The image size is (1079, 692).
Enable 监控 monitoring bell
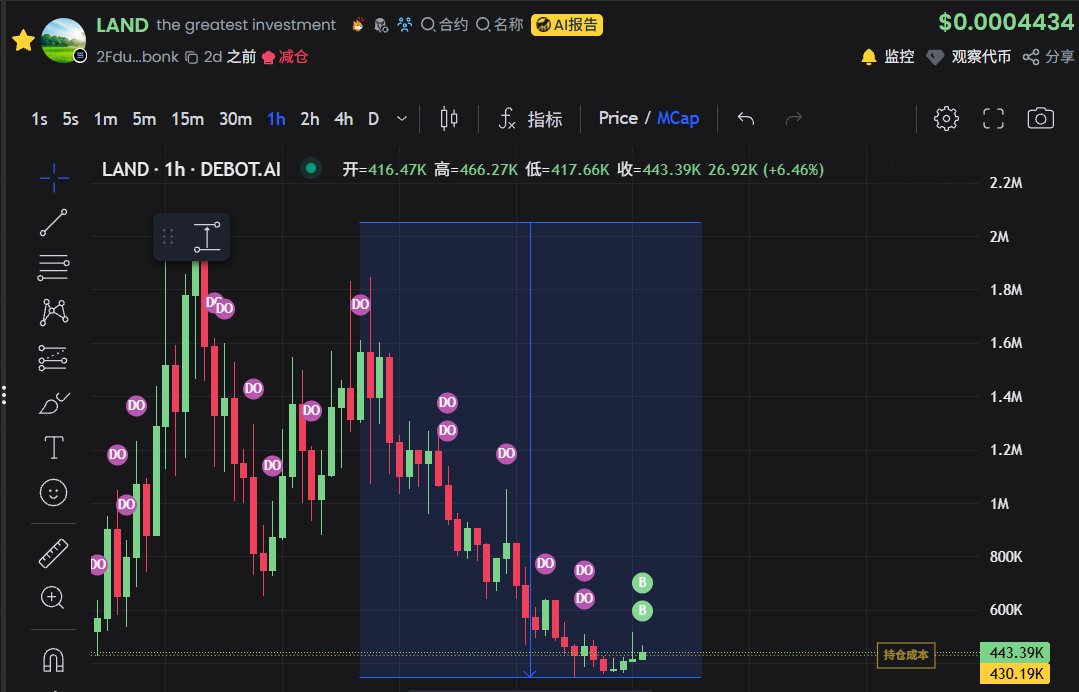pyautogui.click(x=888, y=56)
